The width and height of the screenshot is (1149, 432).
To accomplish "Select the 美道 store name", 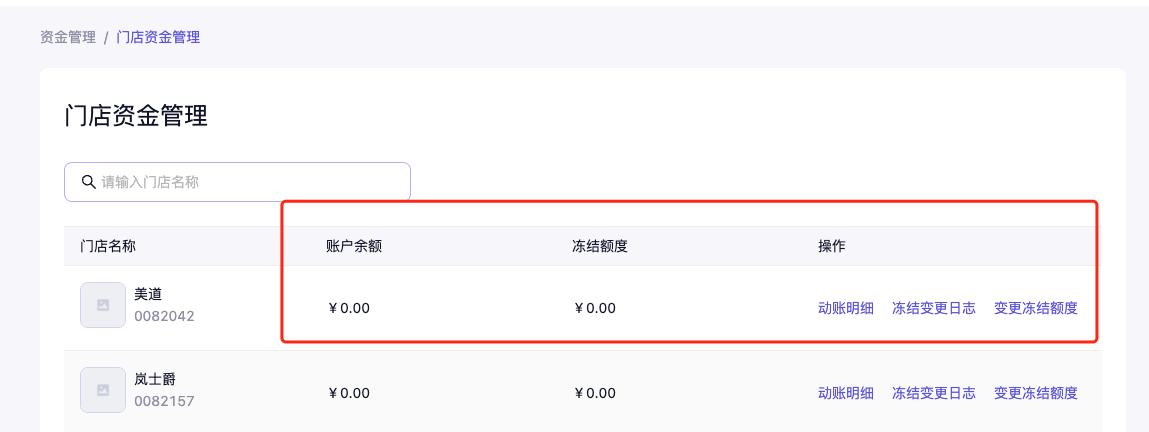I will 148,295.
